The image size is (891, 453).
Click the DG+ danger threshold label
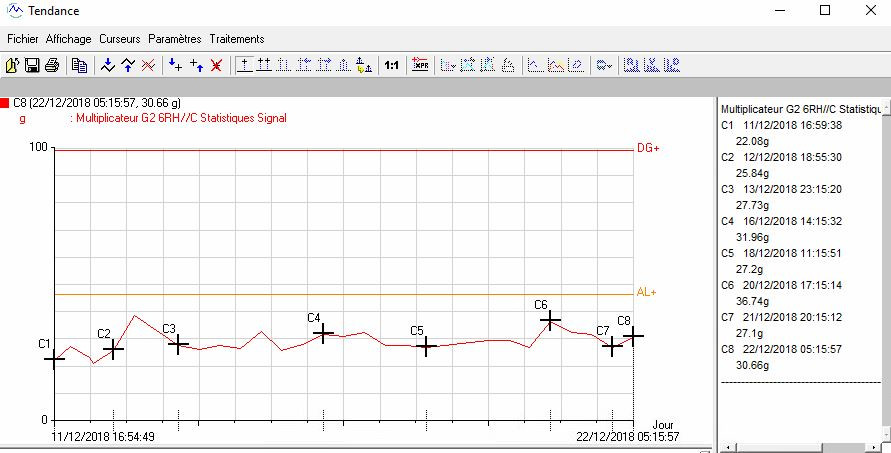(x=648, y=148)
